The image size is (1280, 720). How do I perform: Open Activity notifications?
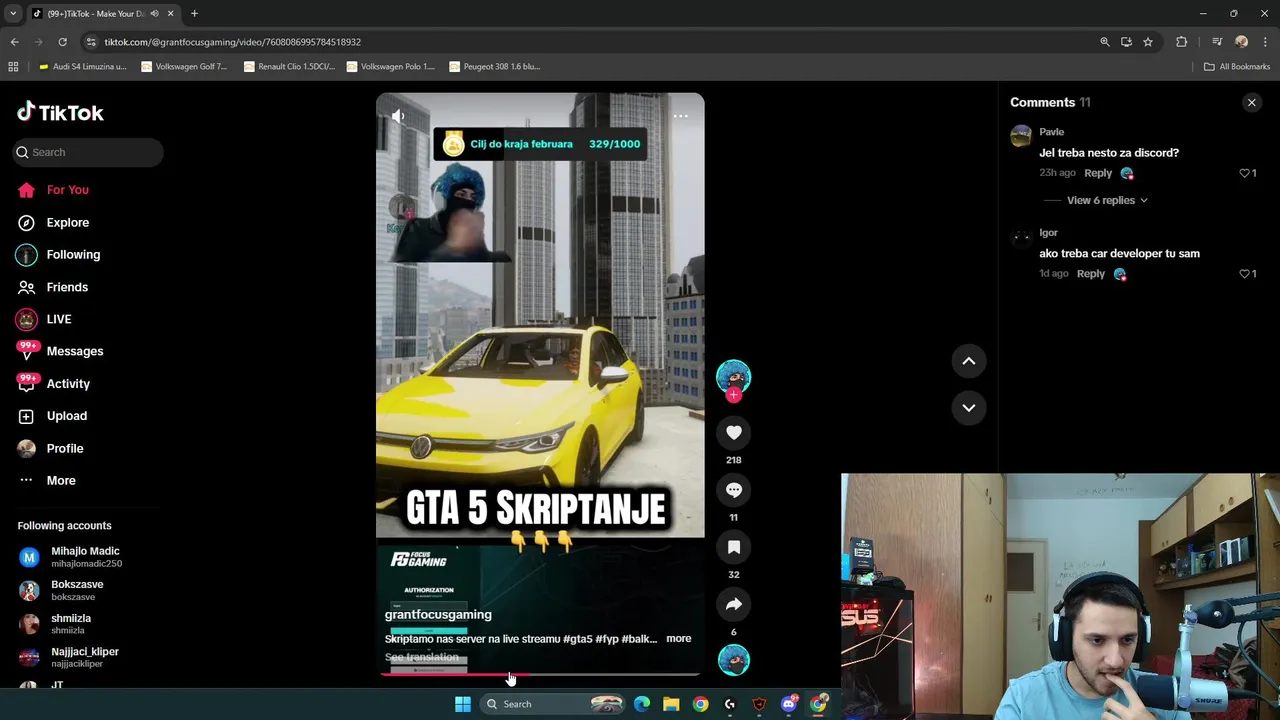coord(68,384)
